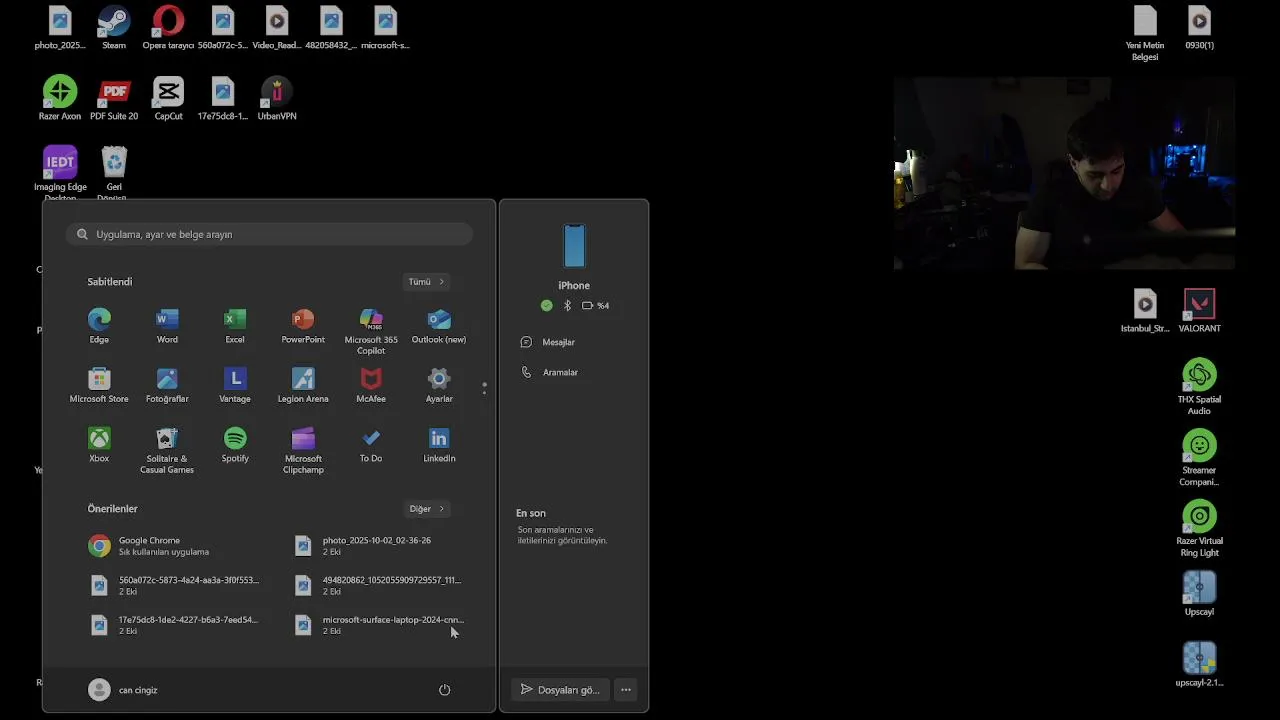Viewport: 1280px width, 720px height.
Task: Select Upscayl desktop shortcut
Action: [x=1199, y=593]
